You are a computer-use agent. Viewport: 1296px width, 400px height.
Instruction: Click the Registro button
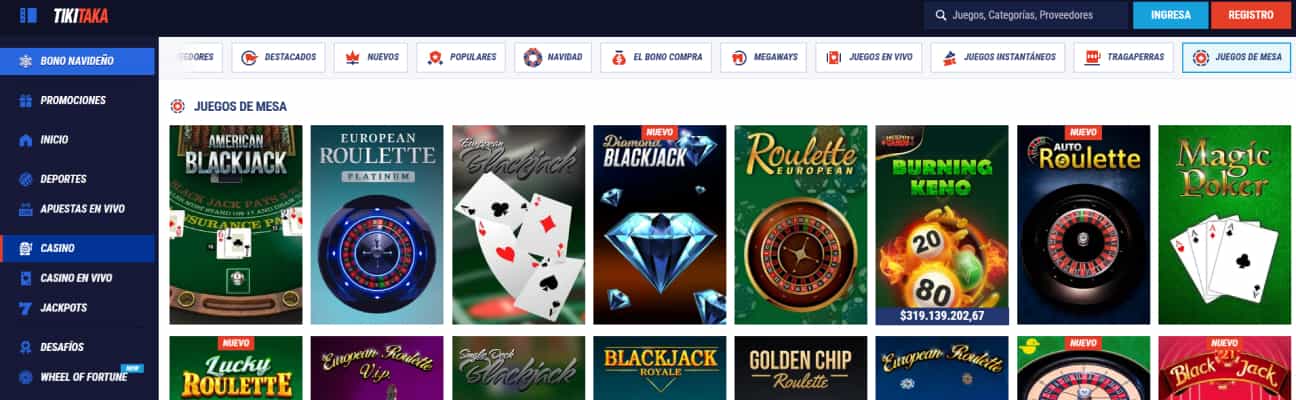pyautogui.click(x=1251, y=15)
